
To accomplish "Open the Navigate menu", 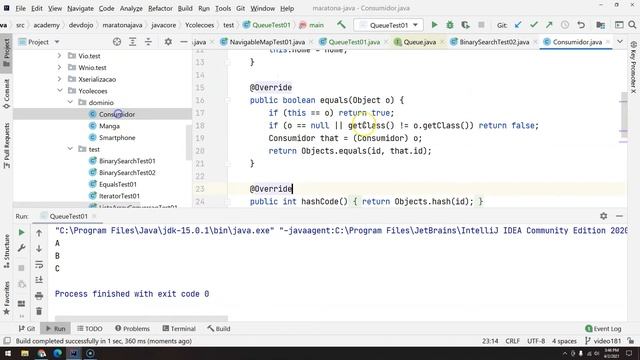I will pyautogui.click(x=80, y=8).
